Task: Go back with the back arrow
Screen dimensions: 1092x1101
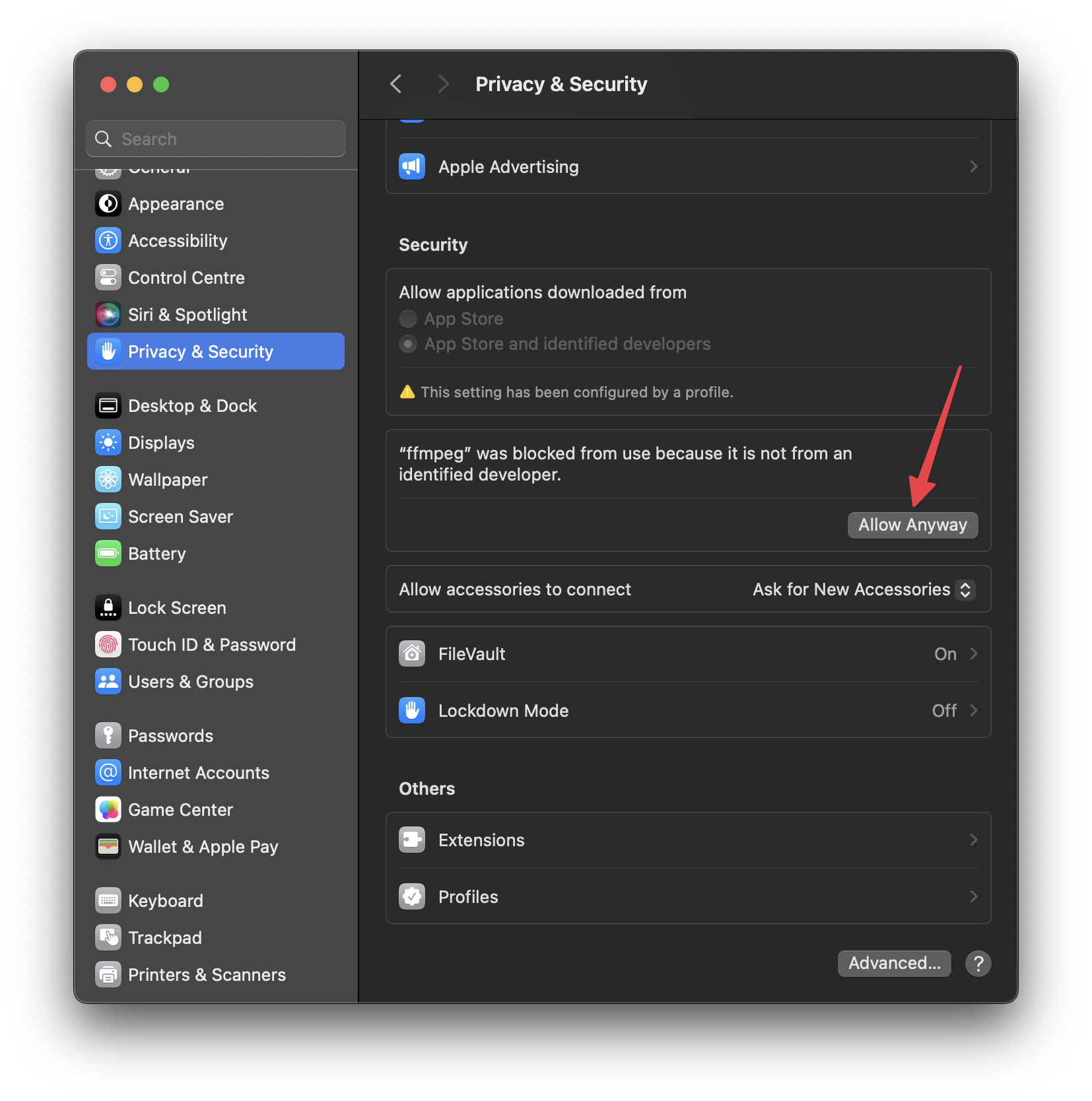Action: click(x=396, y=84)
